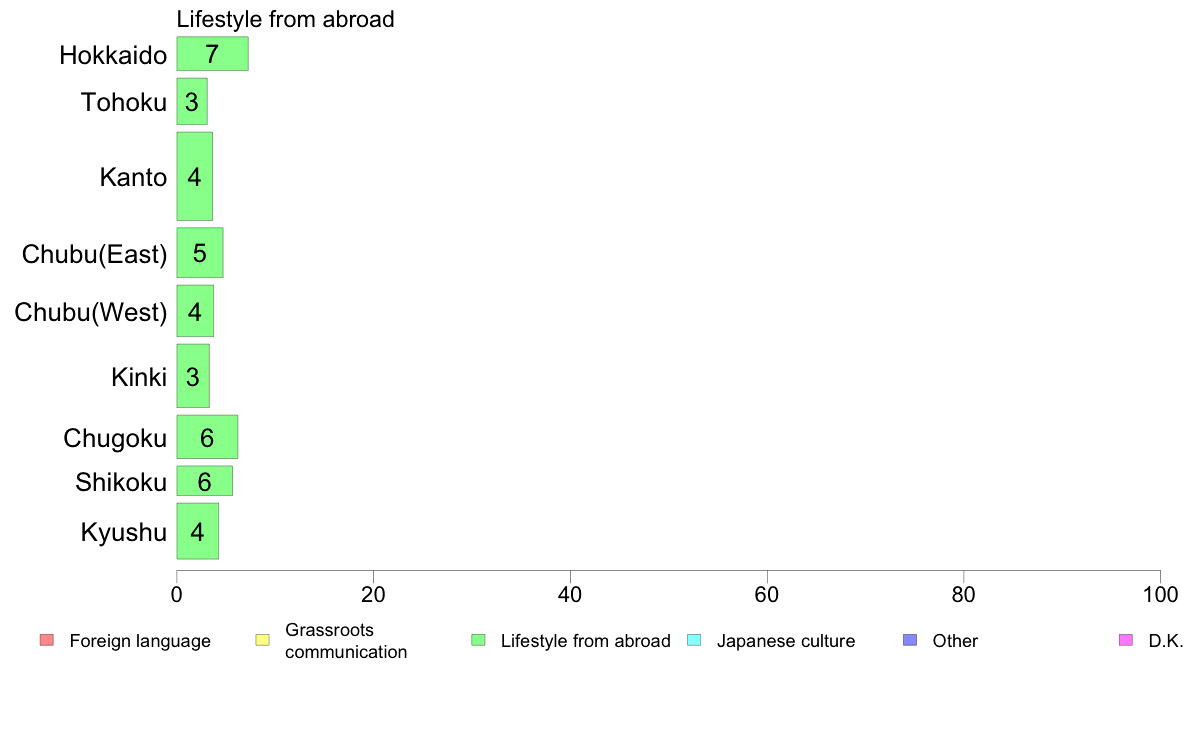Click the Lifestyle from abroad chart title
This screenshot has height=736, width=1188.
click(286, 19)
